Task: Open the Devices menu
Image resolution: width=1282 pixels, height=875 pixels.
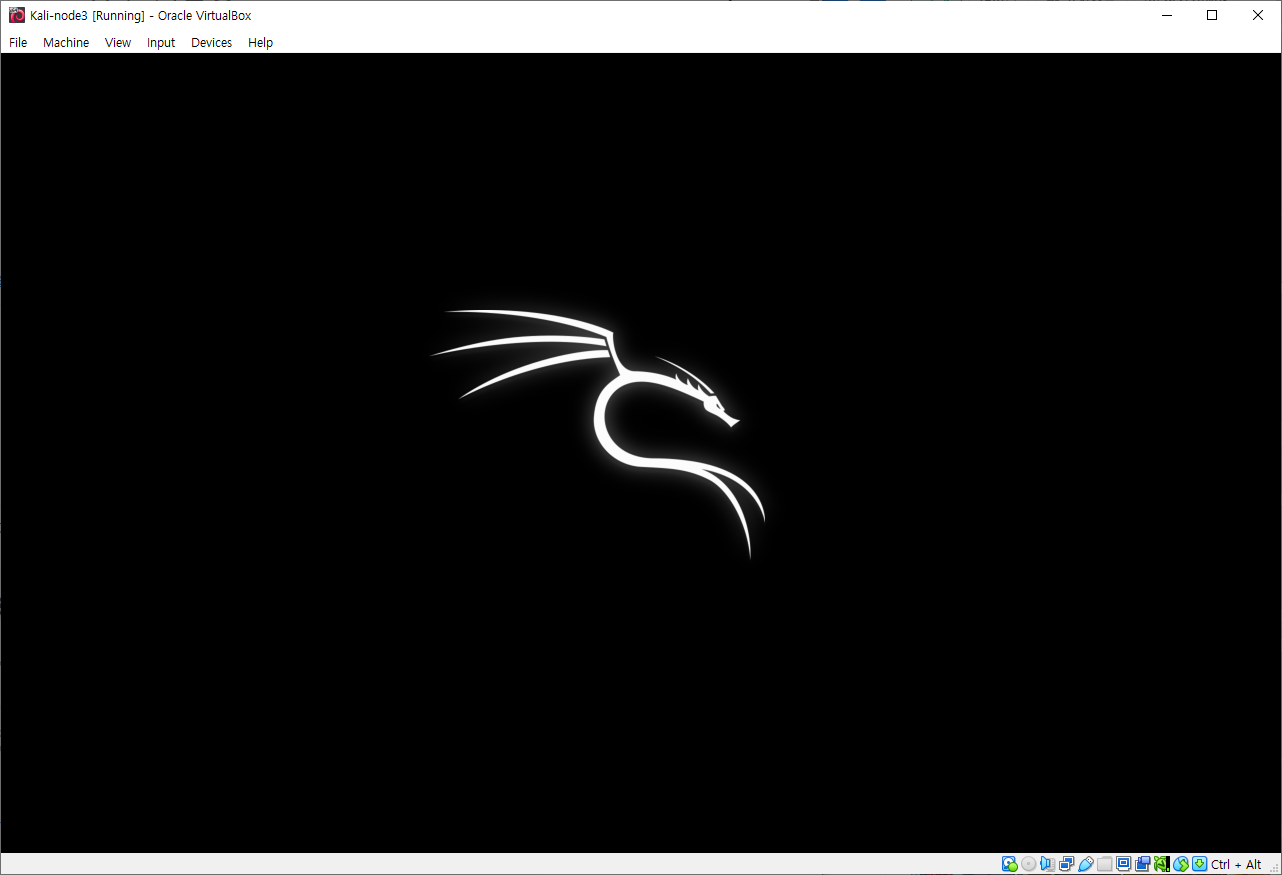Action: [x=211, y=43]
